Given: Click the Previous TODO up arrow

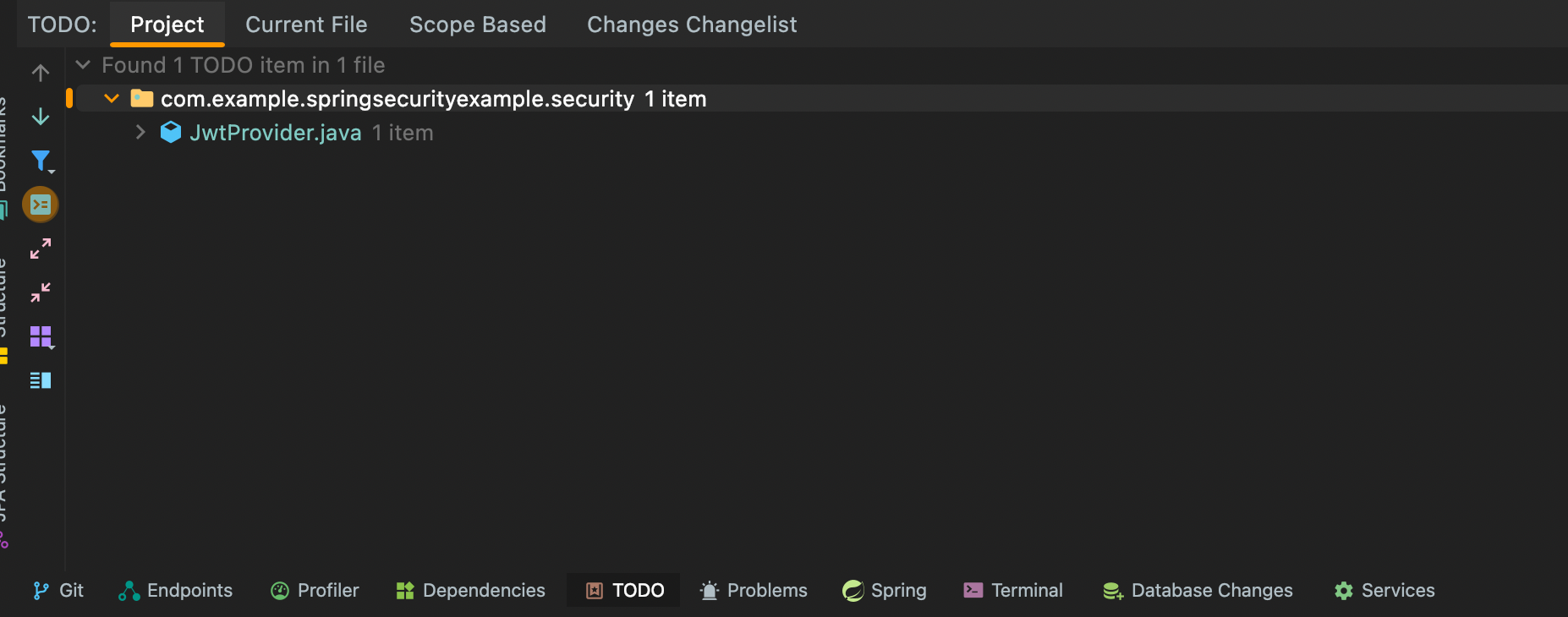Looking at the screenshot, I should coord(40,73).
